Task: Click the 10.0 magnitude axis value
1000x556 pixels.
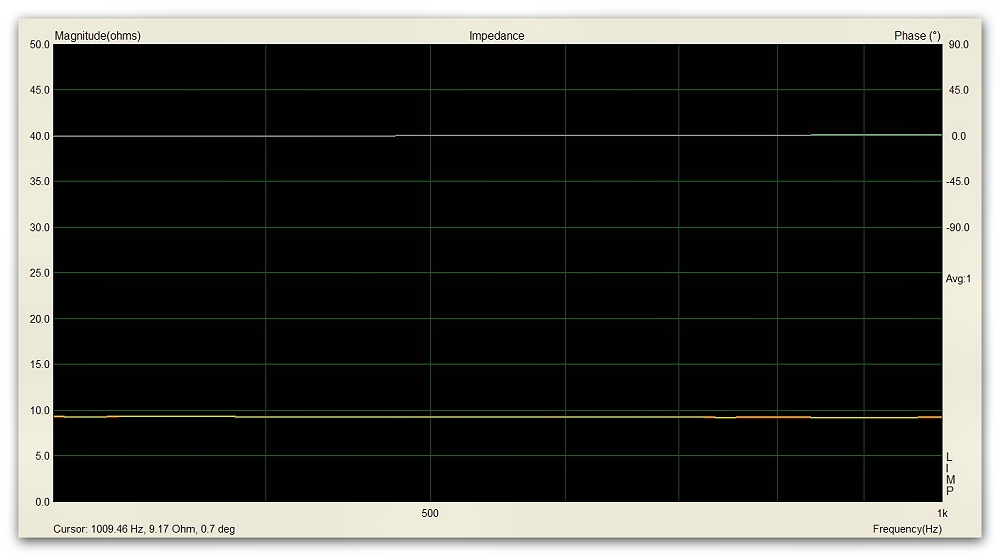Action: click(x=40, y=410)
